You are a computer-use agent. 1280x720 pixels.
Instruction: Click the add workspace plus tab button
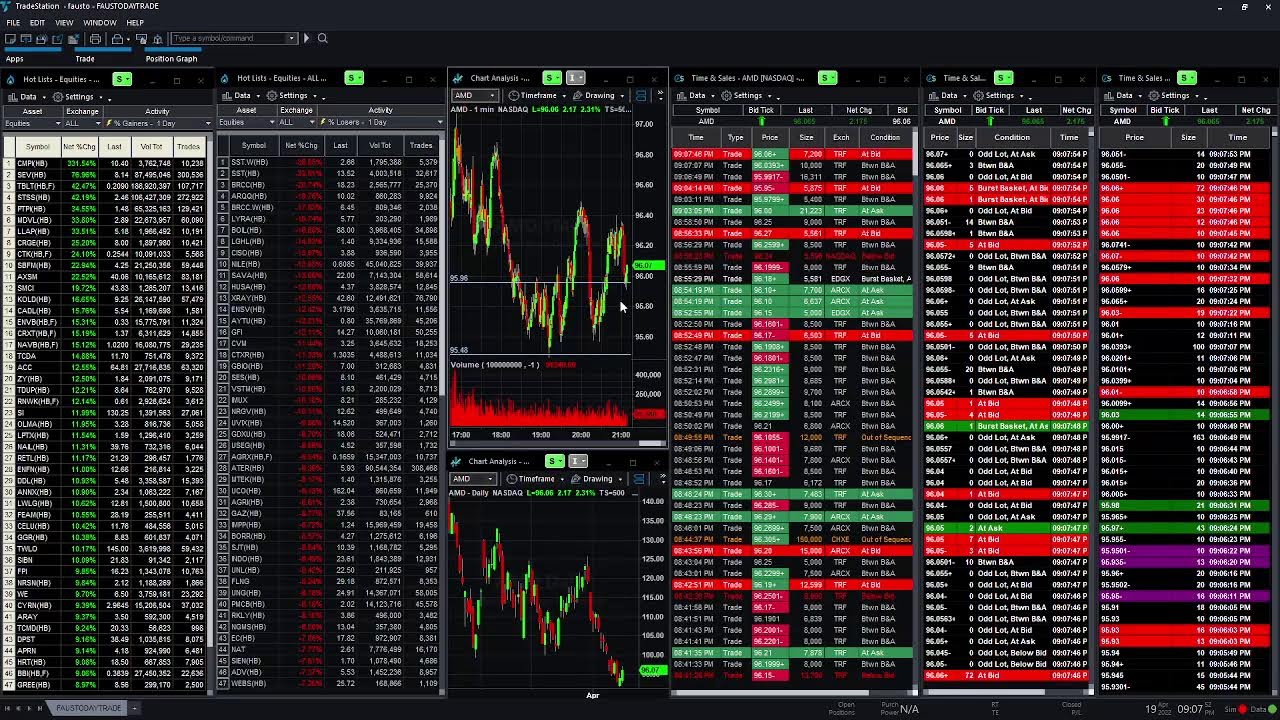click(x=132, y=708)
